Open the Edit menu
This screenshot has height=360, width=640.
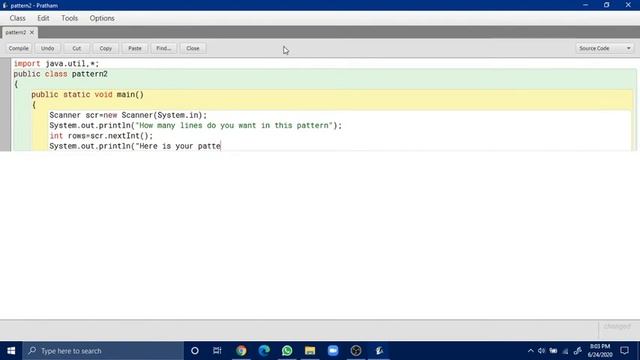43,18
